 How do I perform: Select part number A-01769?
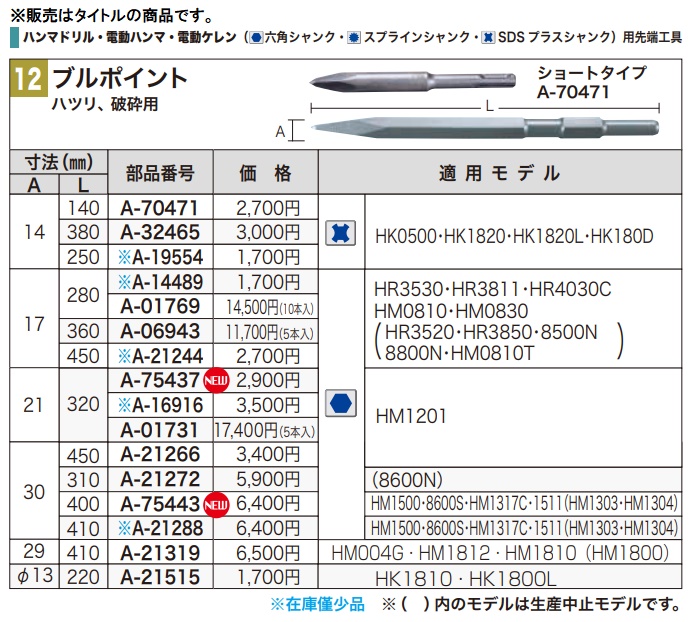pyautogui.click(x=160, y=306)
